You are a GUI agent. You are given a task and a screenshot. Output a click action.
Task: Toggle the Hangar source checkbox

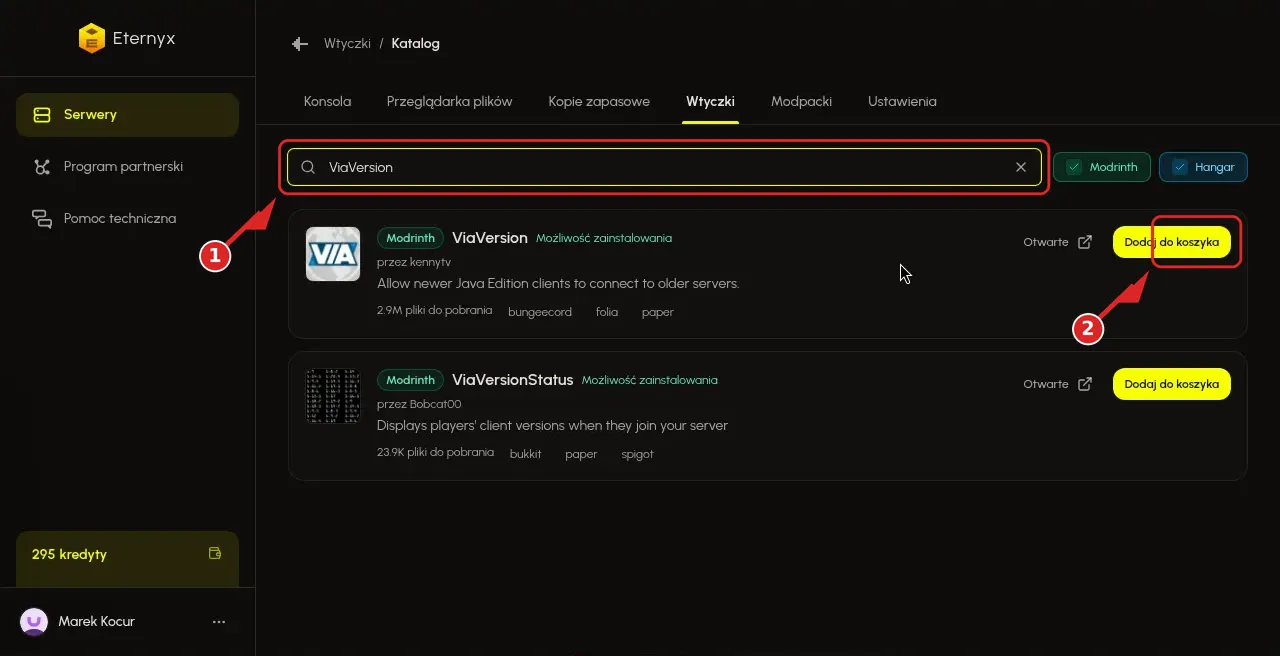click(x=1203, y=167)
